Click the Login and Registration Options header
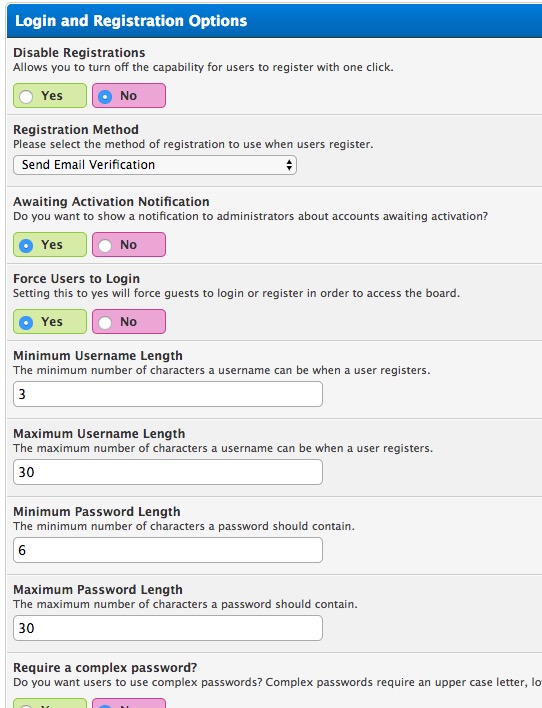Viewport: 542px width, 708px height. [131, 21]
